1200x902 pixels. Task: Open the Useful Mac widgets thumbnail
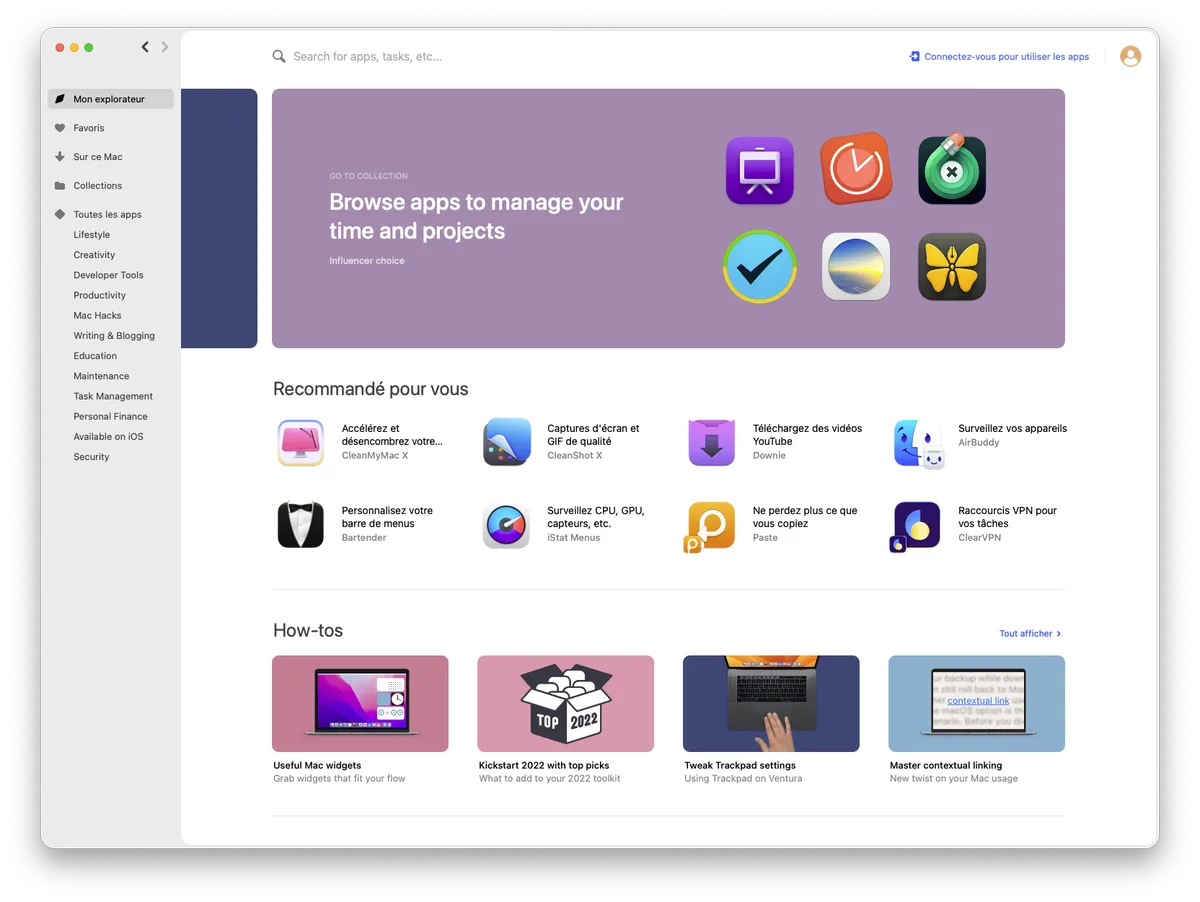click(x=360, y=704)
